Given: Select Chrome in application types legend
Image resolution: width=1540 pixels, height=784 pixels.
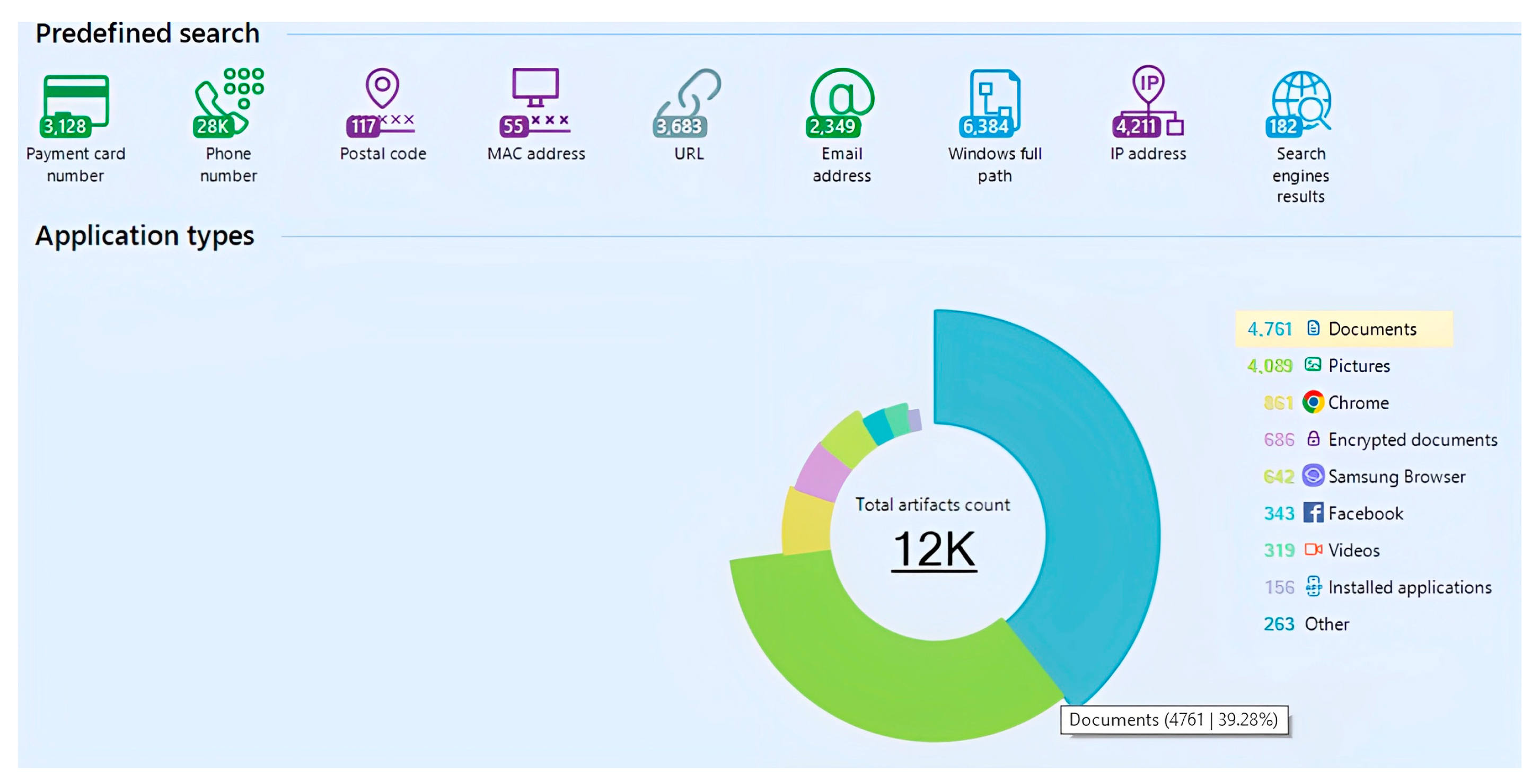Looking at the screenshot, I should coord(1357,402).
